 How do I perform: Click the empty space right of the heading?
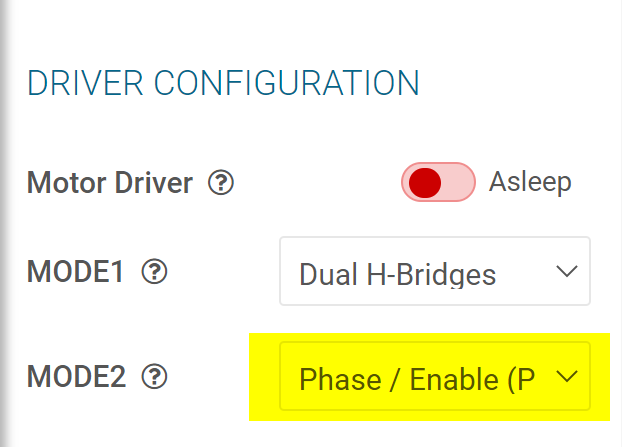520,82
